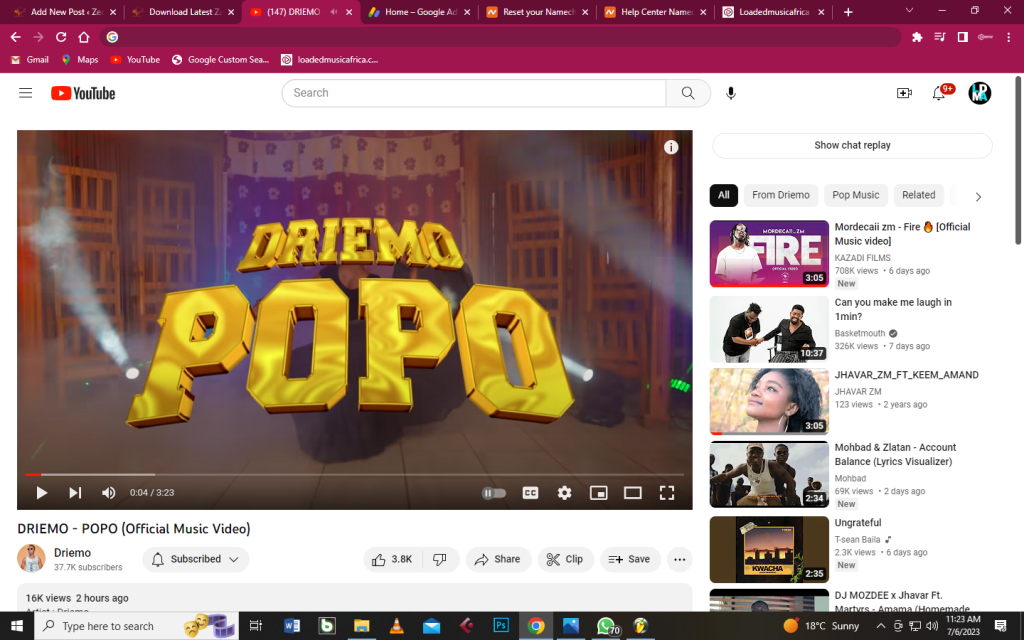Switch to Home – Google Ad tab

[x=419, y=12]
